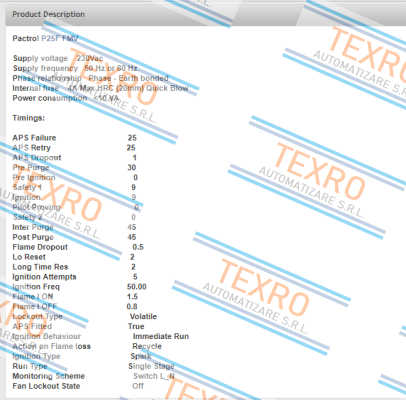Screen dimensions: 406x400
Task: Select the 'Volatile' lockout type value
Action: coord(143,317)
